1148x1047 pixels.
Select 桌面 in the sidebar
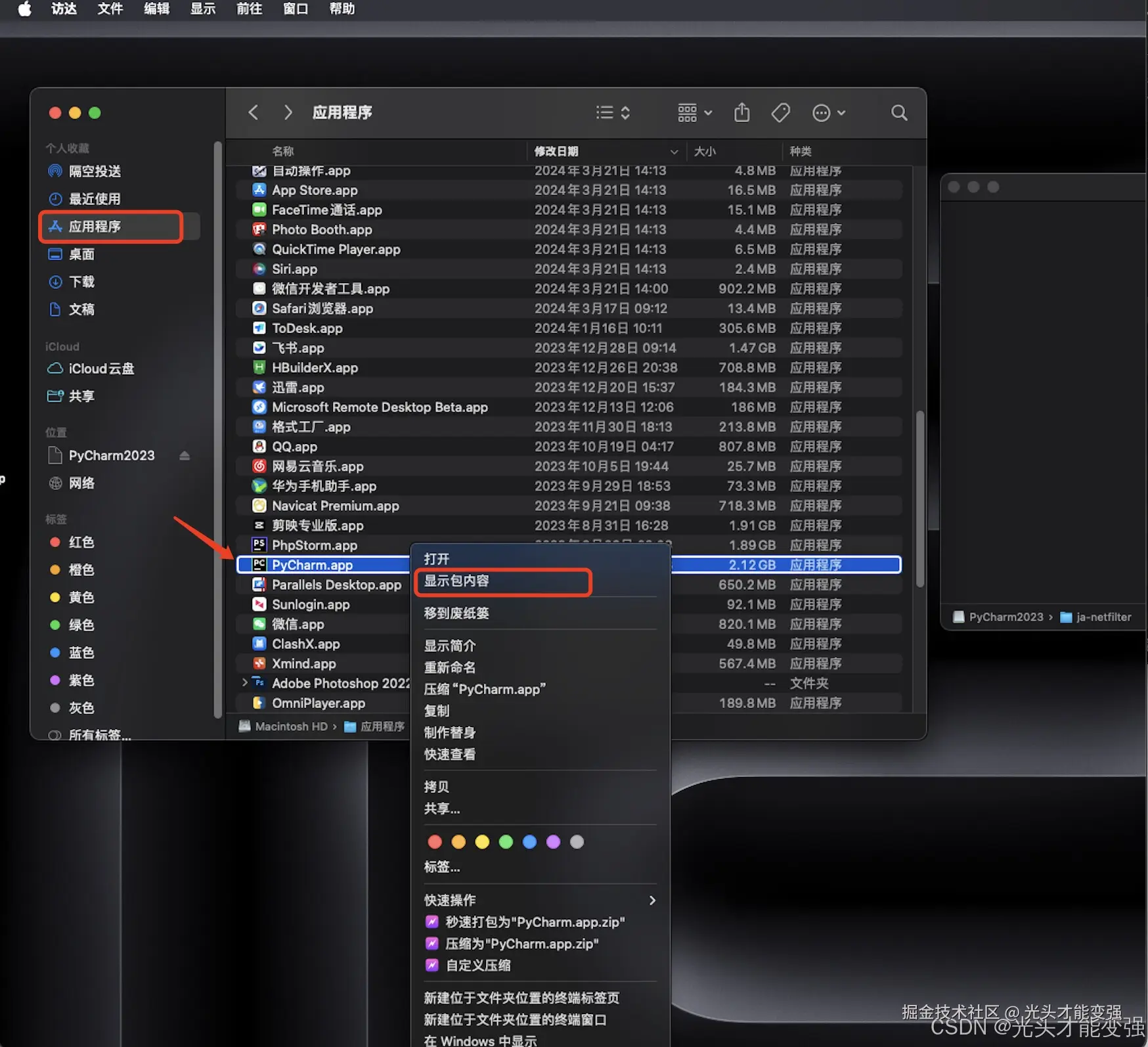pyautogui.click(x=81, y=254)
